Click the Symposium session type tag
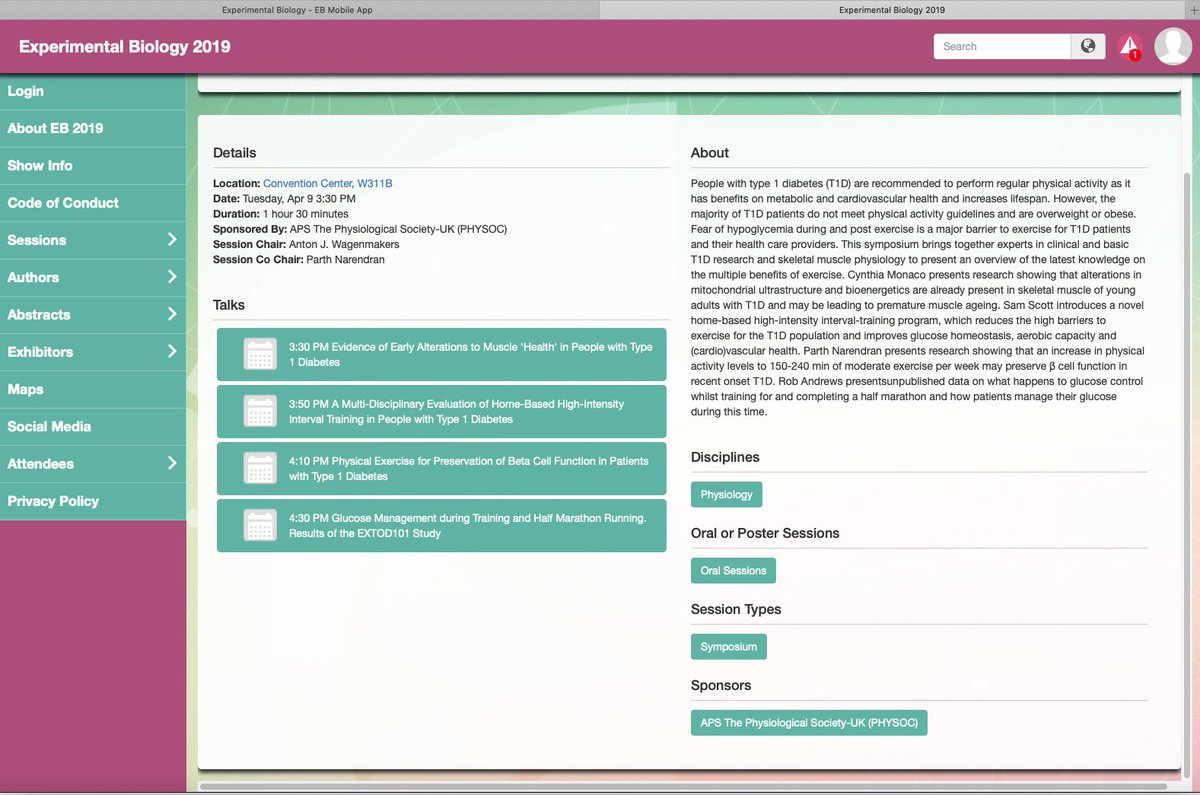Viewport: 1200px width, 795px height. pos(728,647)
